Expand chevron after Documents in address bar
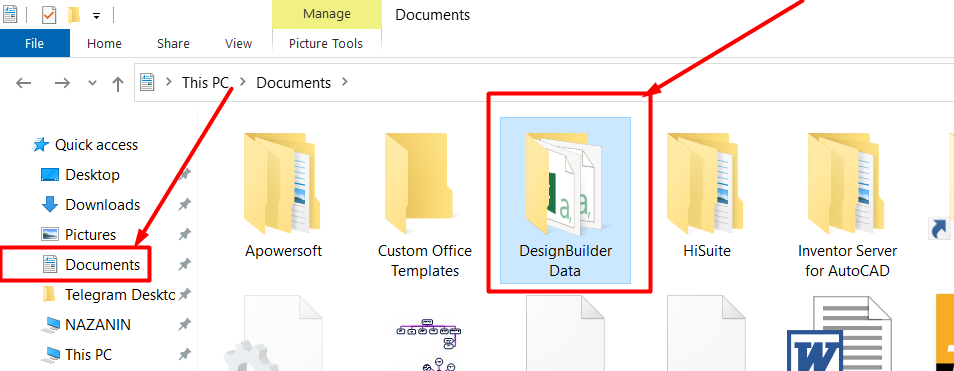Image resolution: width=954 pixels, height=371 pixels. [x=346, y=82]
